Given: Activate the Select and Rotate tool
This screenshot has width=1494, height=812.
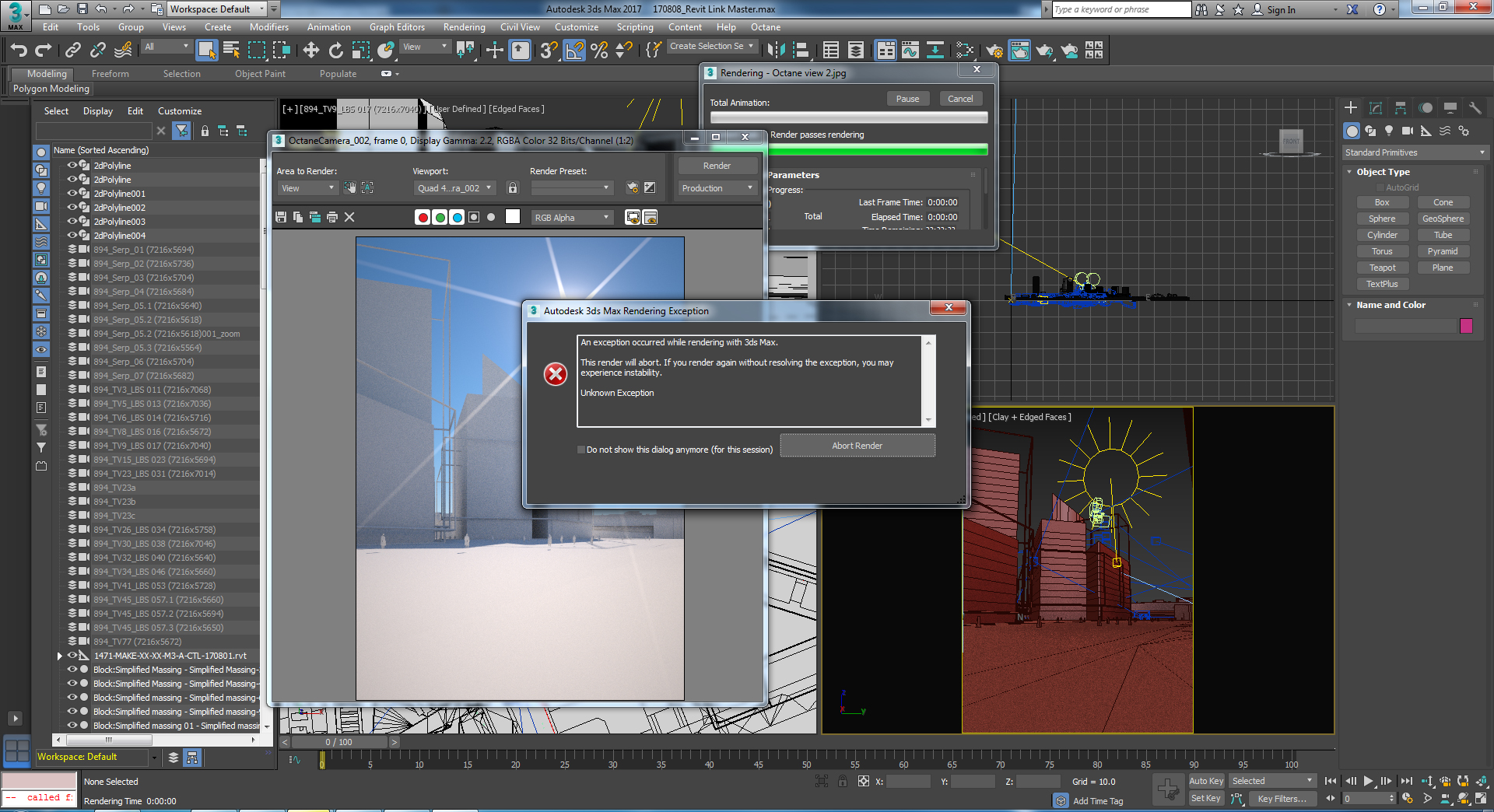Looking at the screenshot, I should pos(336,51).
